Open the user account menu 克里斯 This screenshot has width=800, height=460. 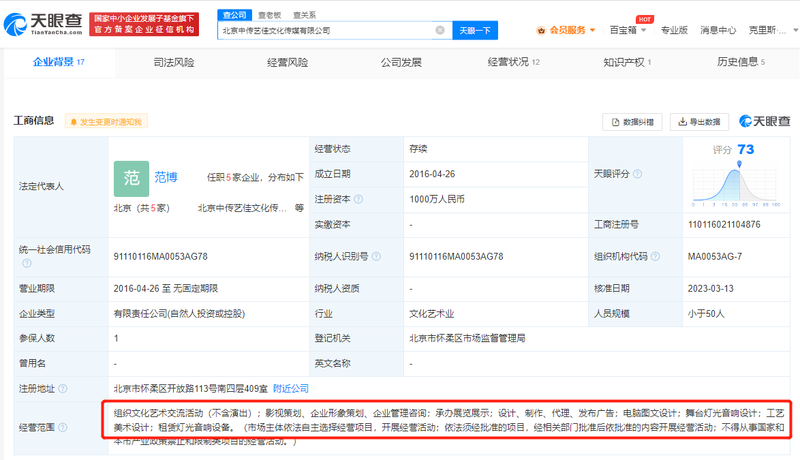(771, 30)
